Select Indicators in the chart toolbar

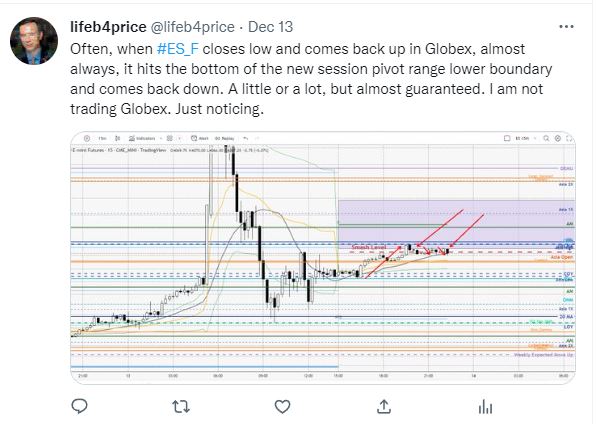tap(142, 138)
